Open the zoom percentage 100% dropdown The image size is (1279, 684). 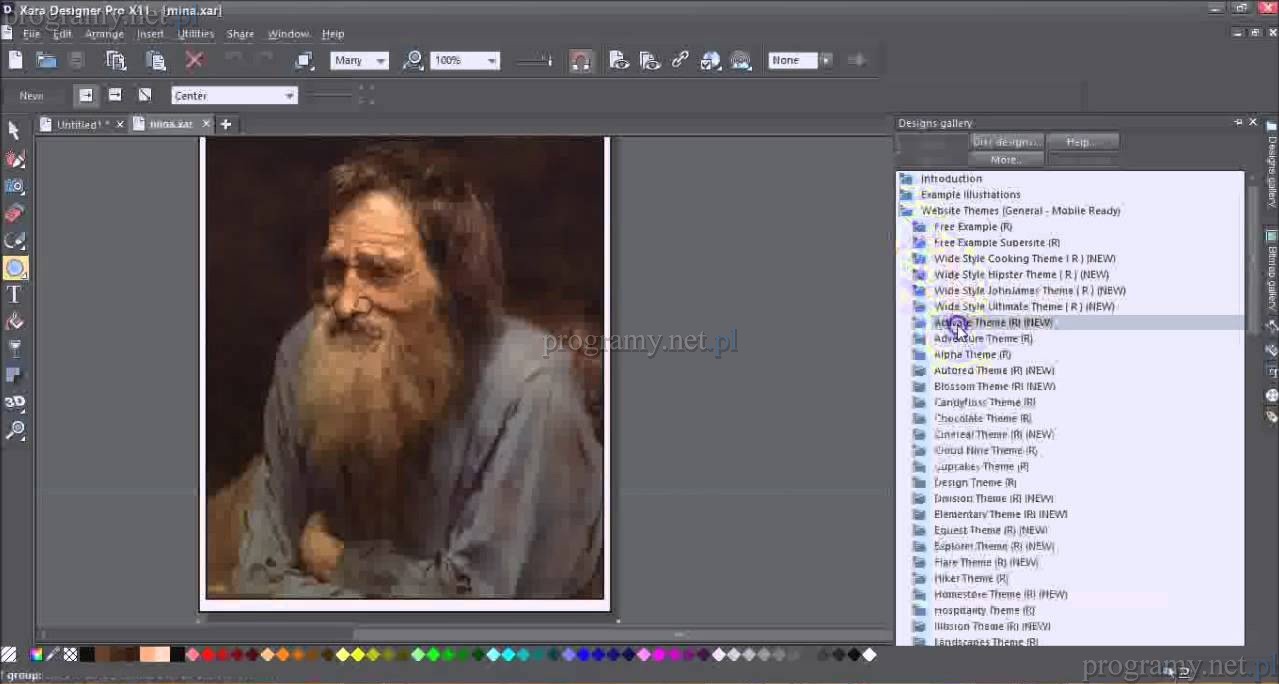pyautogui.click(x=491, y=61)
